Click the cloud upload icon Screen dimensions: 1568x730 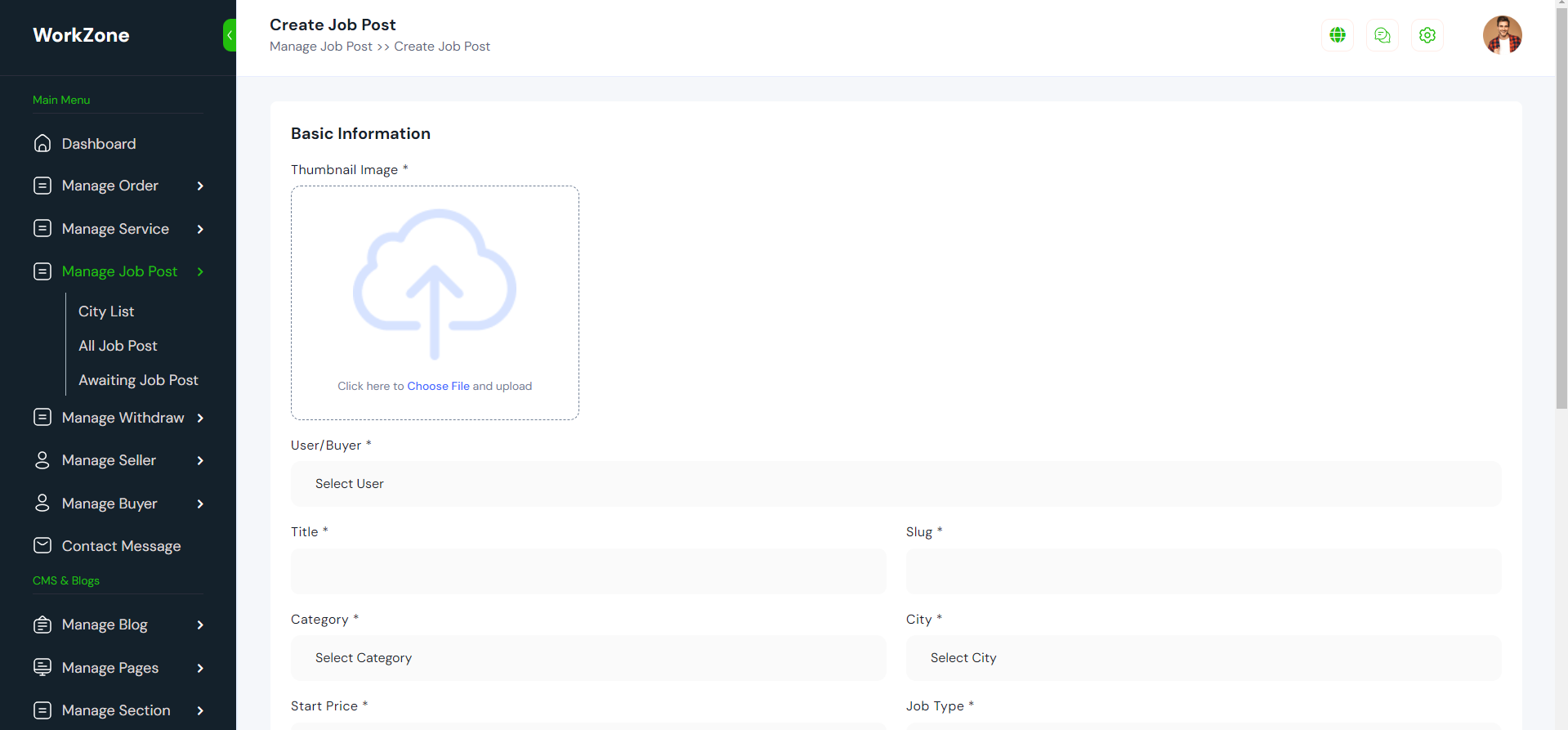click(x=435, y=282)
